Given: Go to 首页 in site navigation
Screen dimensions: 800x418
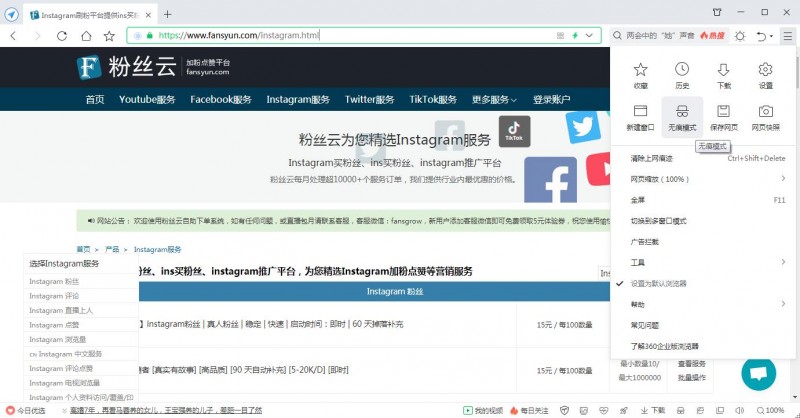Looking at the screenshot, I should tap(95, 100).
